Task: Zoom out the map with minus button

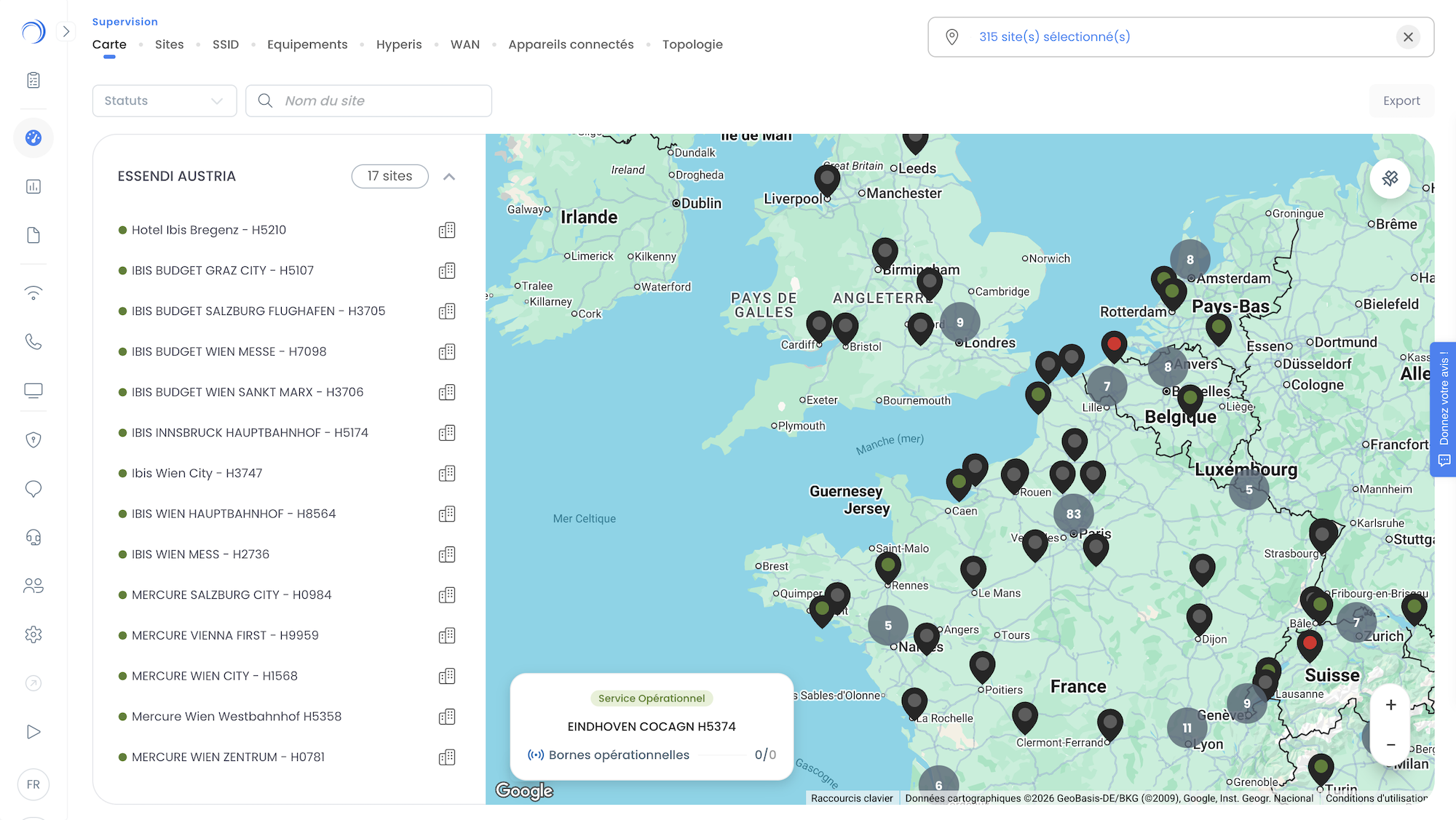Action: [x=1390, y=744]
